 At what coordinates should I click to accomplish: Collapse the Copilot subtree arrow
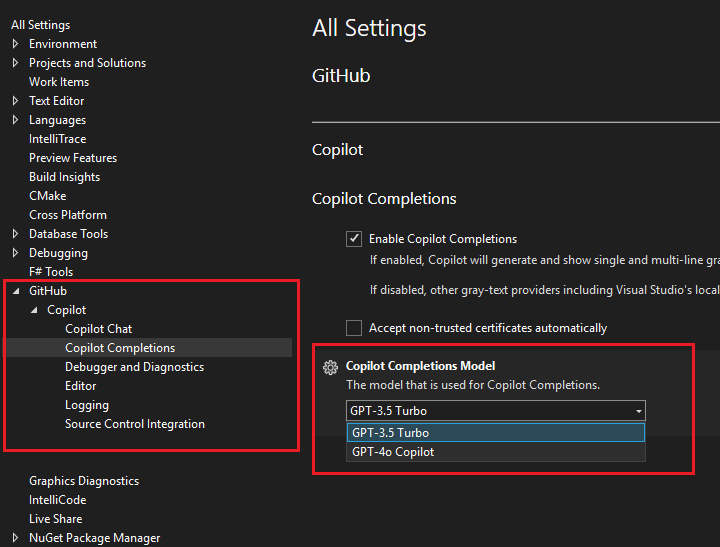click(33, 310)
